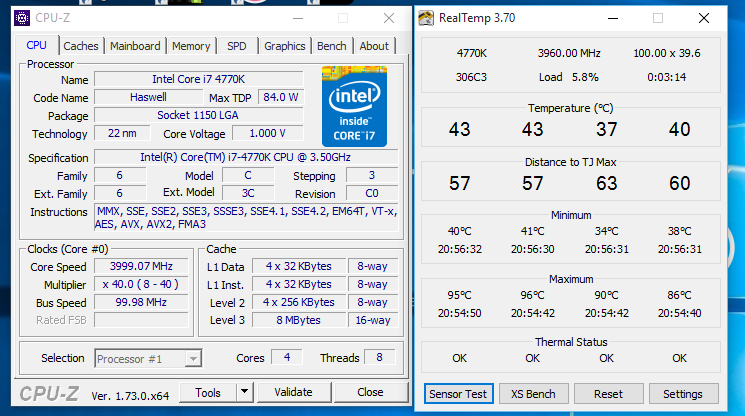Click the processor Name field 'Intel Core i7 4770K'

(199, 79)
